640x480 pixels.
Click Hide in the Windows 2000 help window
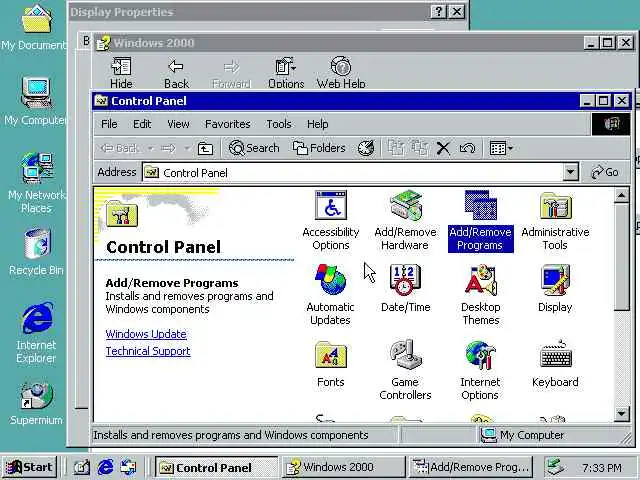121,73
